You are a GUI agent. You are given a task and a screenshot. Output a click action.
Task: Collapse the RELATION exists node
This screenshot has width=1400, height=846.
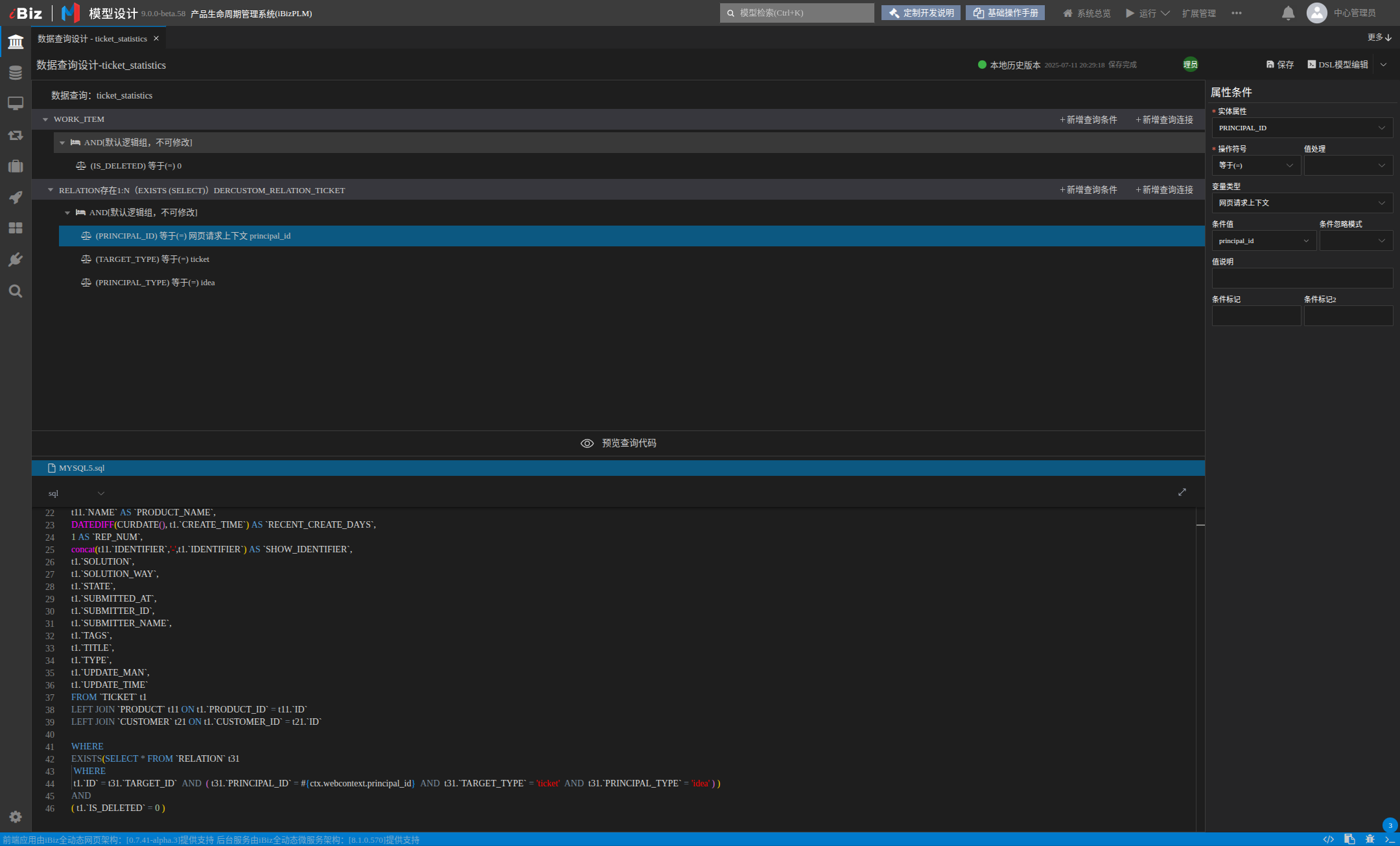(x=51, y=190)
